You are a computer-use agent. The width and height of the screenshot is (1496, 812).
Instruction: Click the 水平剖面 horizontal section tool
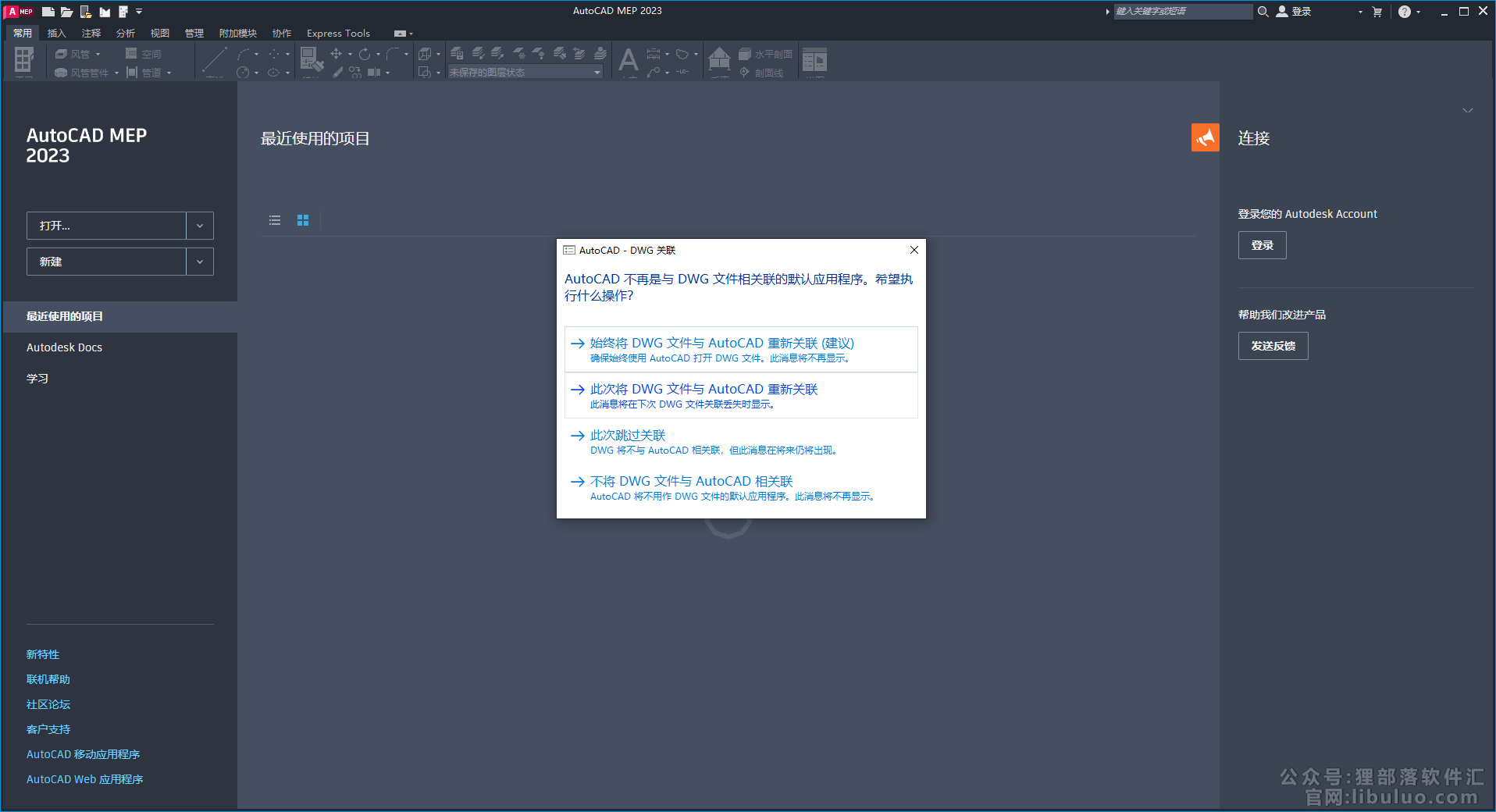[766, 54]
